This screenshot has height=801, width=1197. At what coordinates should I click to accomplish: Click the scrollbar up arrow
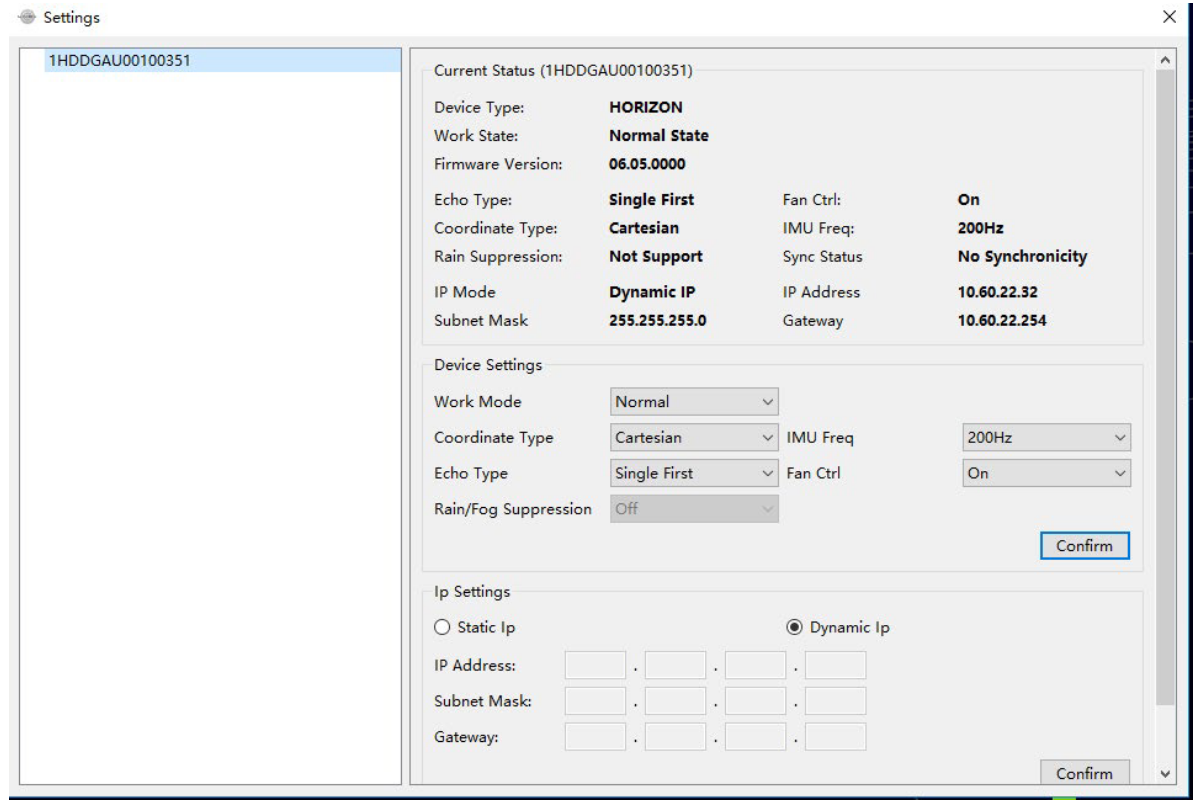(x=1165, y=60)
